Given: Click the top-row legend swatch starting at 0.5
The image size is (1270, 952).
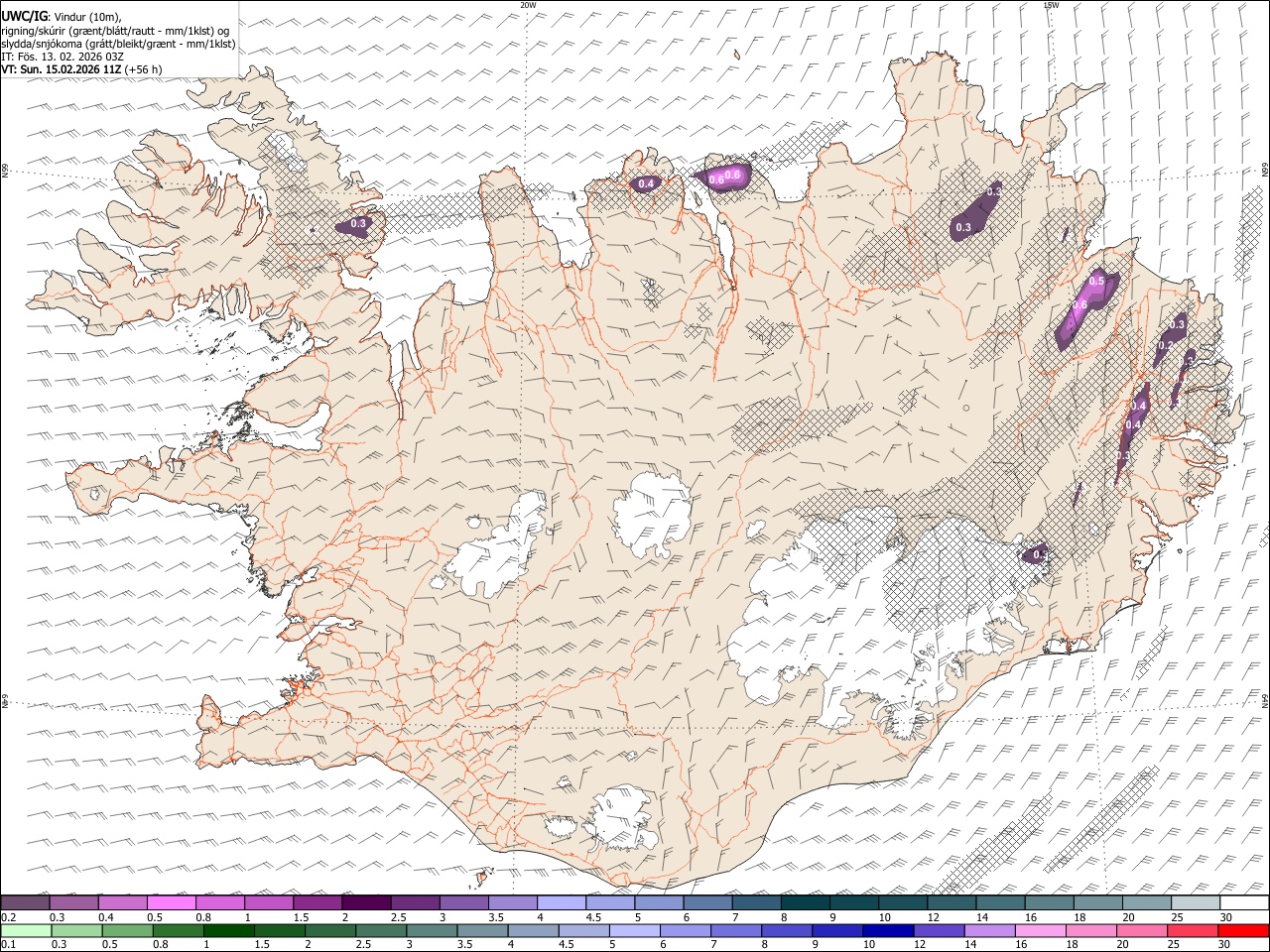Looking at the screenshot, I should point(171,902).
